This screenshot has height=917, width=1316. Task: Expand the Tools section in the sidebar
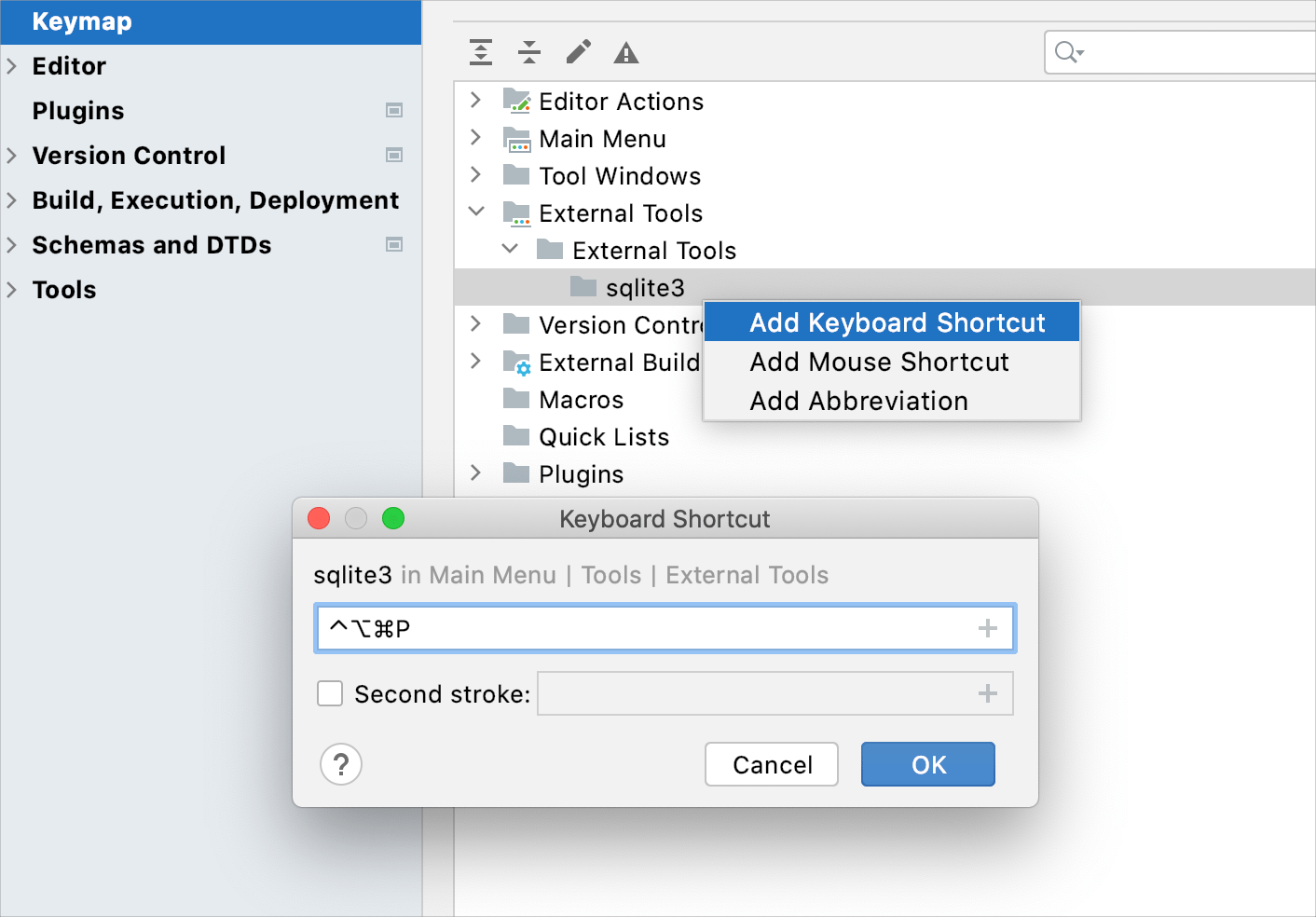11,290
